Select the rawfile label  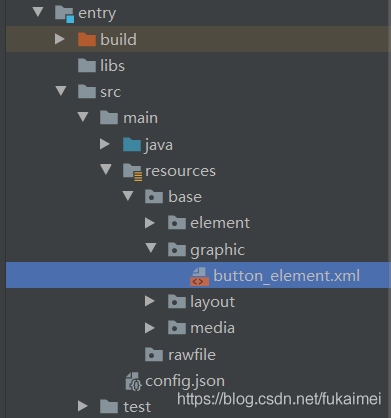(x=192, y=355)
